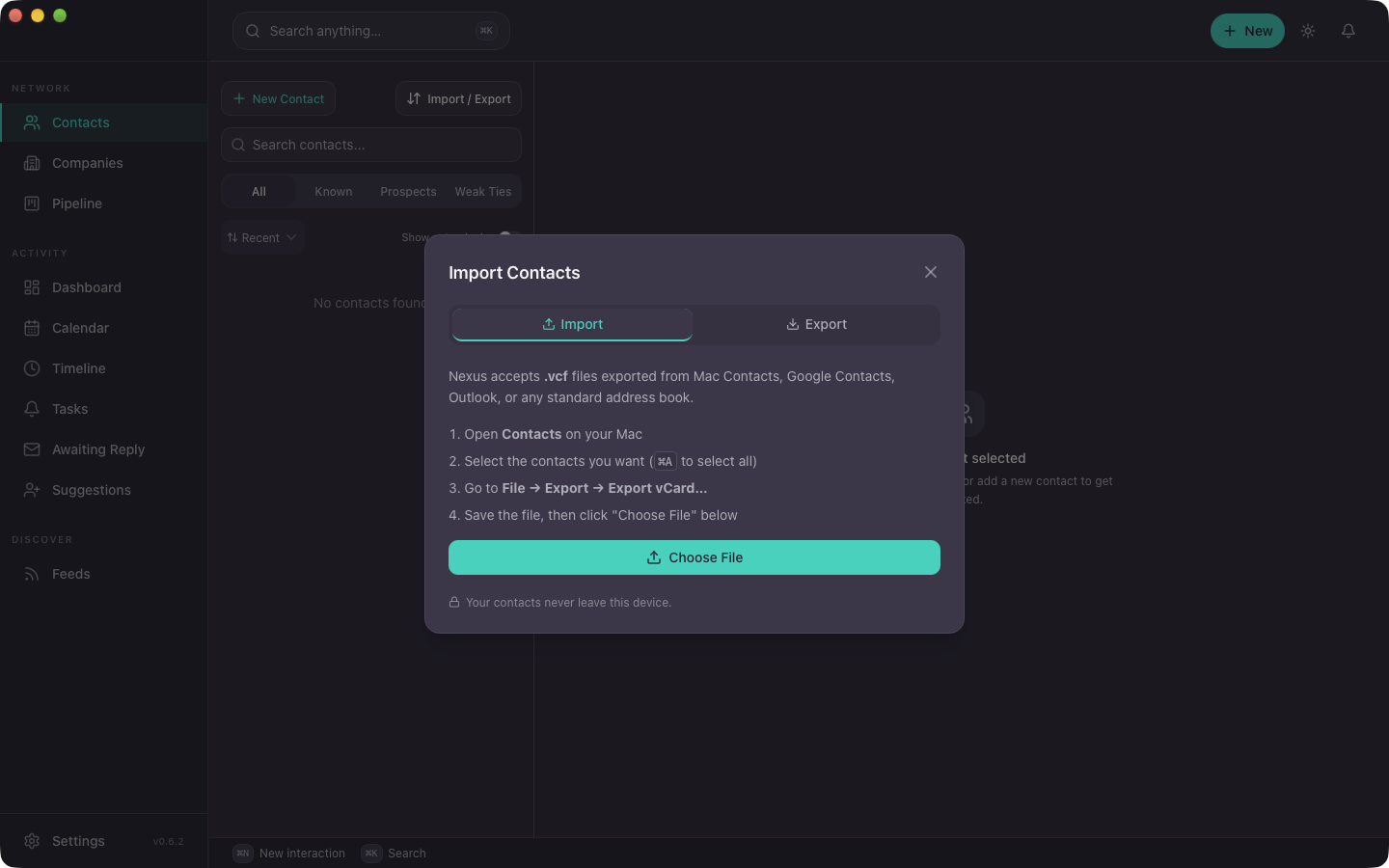The height and width of the screenshot is (868, 1389).
Task: Open Contacts in the sidebar
Action: point(104,122)
